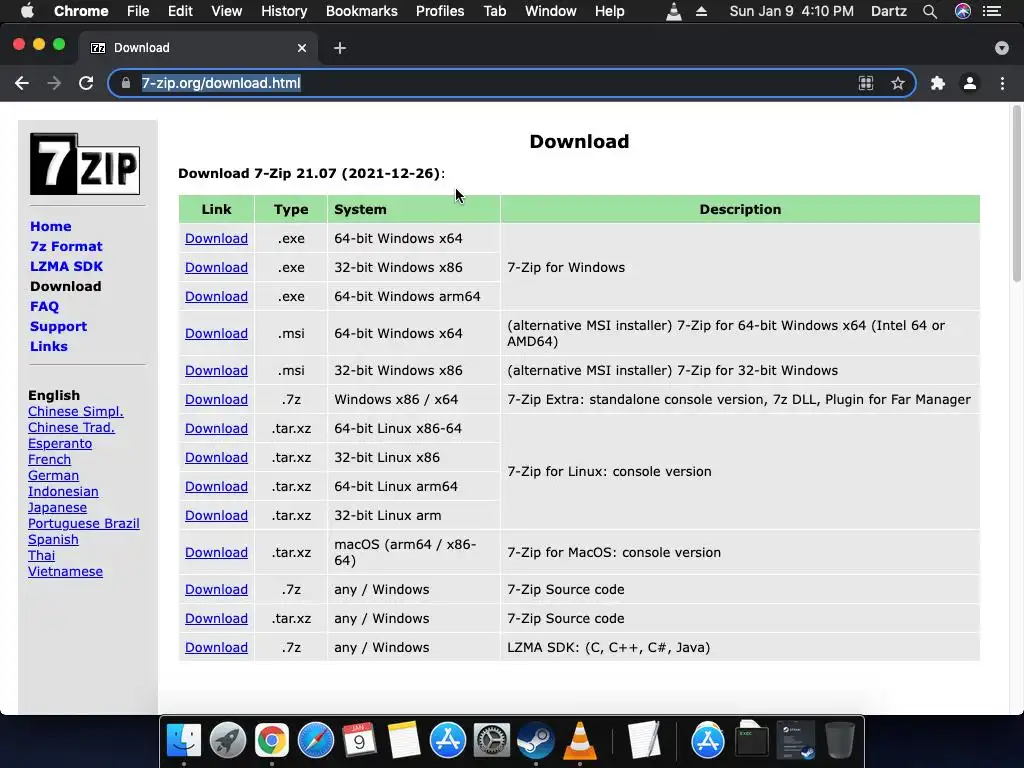The width and height of the screenshot is (1024, 768).
Task: Switch language to Esperanto
Action: 60,443
